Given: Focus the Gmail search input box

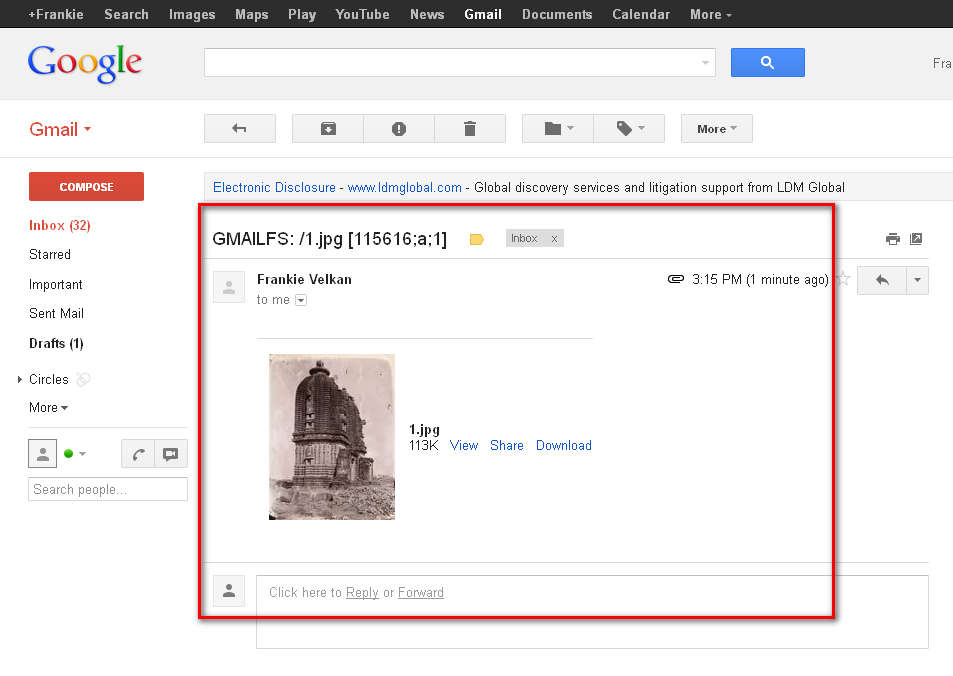Looking at the screenshot, I should (452, 63).
